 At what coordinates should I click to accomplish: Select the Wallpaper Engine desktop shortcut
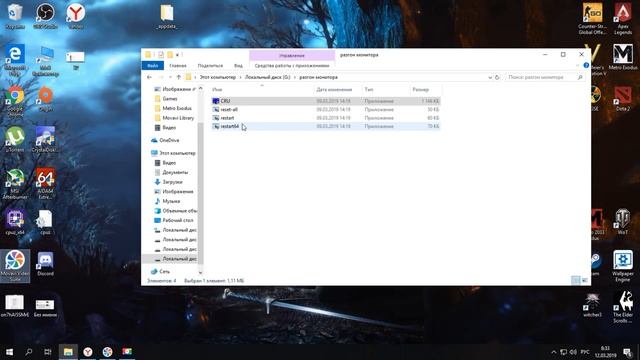coord(623,266)
